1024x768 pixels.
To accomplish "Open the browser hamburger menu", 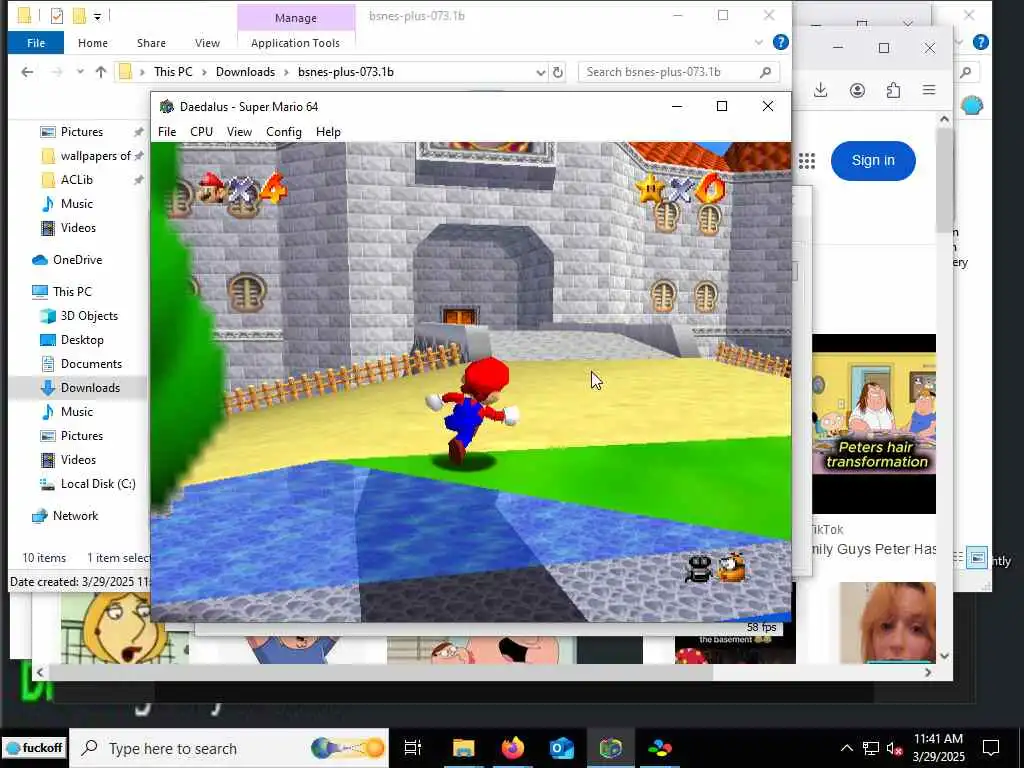I will (x=929, y=90).
